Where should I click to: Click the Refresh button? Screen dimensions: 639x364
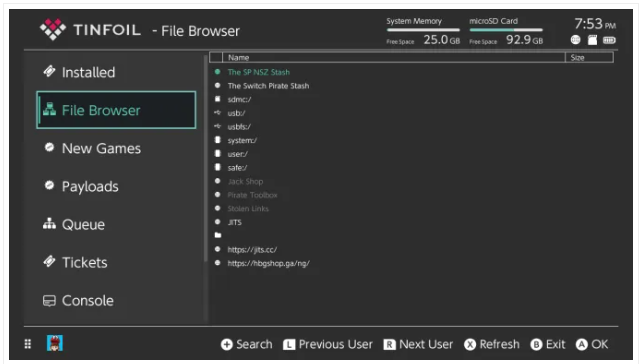(x=492, y=344)
